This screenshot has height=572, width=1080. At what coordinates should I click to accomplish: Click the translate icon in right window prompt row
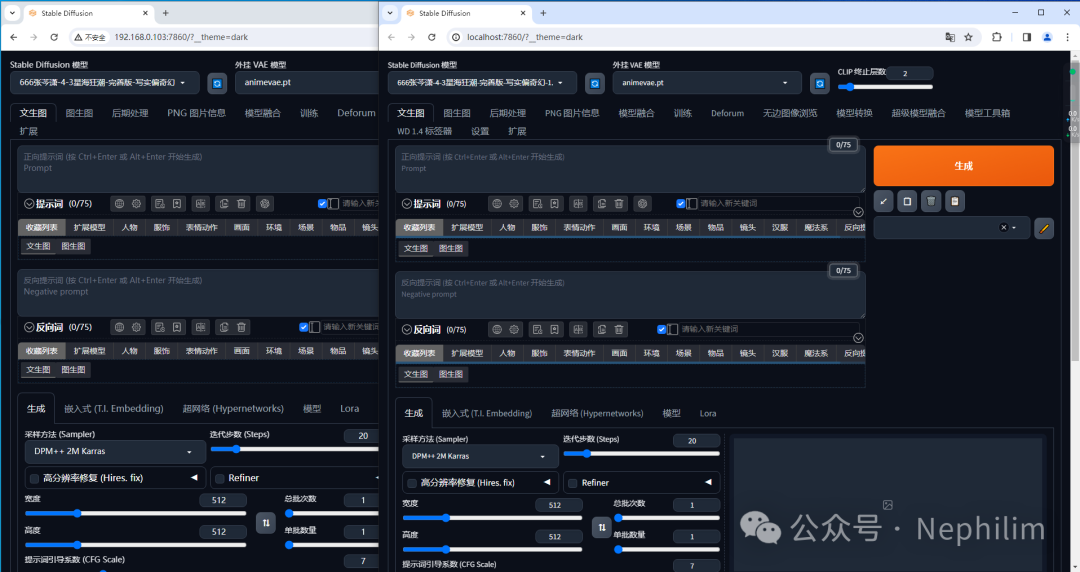pyautogui.click(x=578, y=203)
